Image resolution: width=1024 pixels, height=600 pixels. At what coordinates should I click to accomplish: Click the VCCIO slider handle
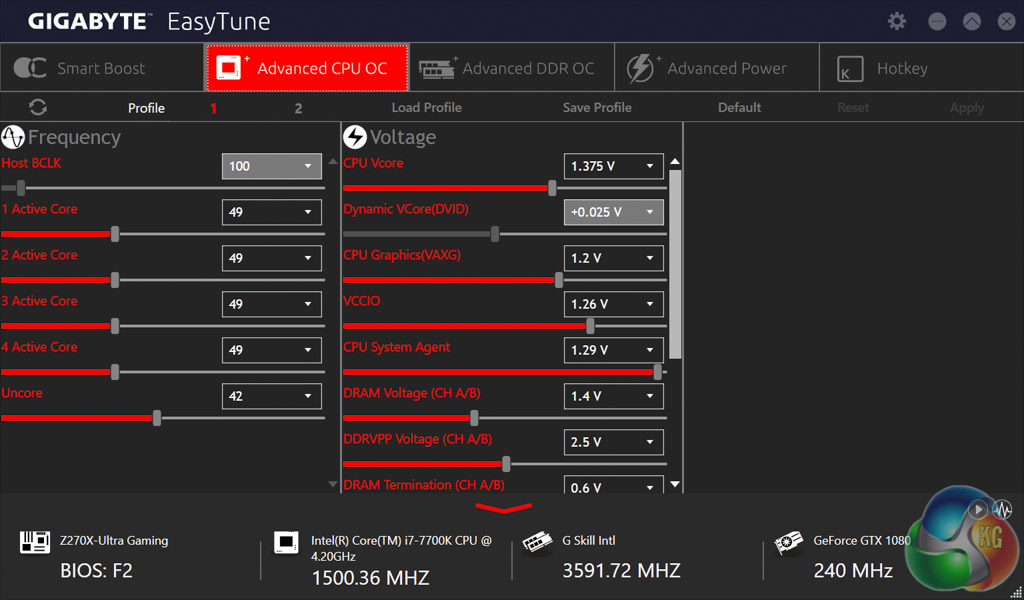coord(590,326)
